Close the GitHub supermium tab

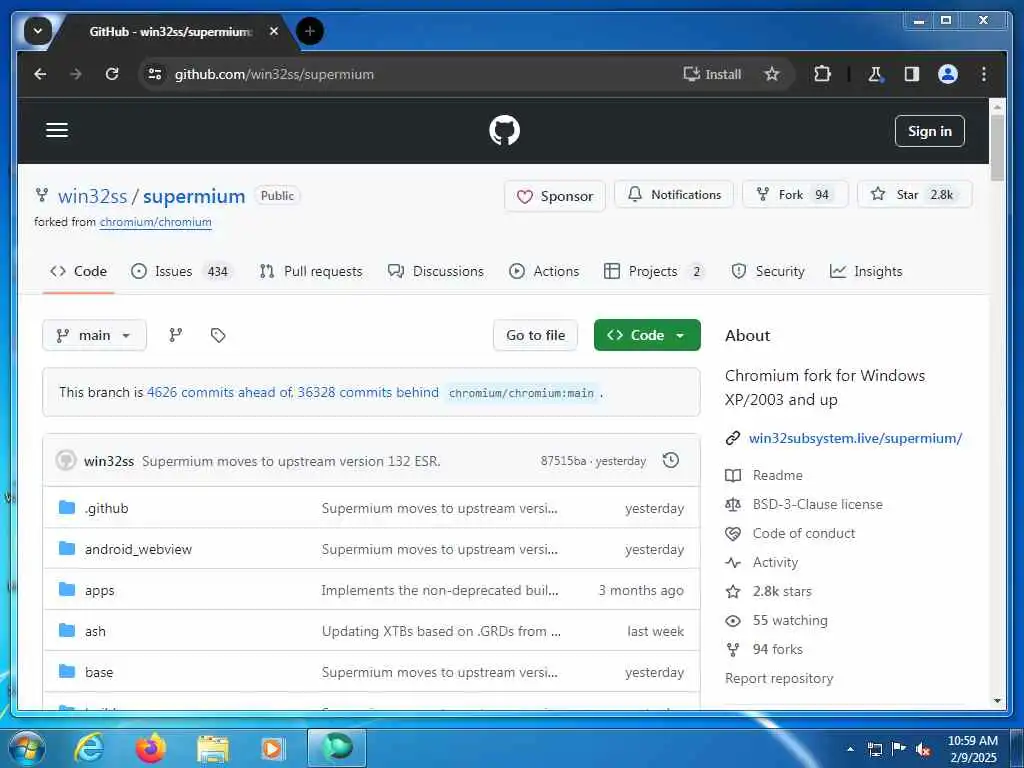tap(274, 31)
